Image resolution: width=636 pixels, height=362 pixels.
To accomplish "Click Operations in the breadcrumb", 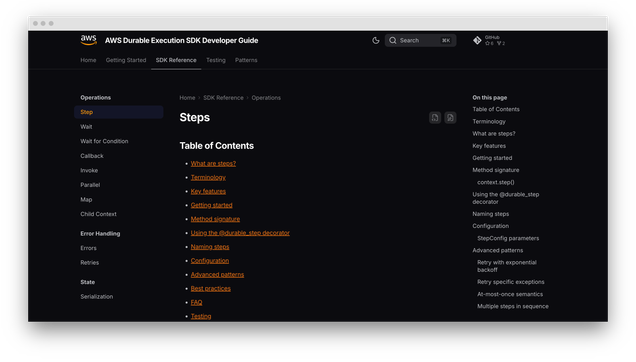I will [266, 98].
